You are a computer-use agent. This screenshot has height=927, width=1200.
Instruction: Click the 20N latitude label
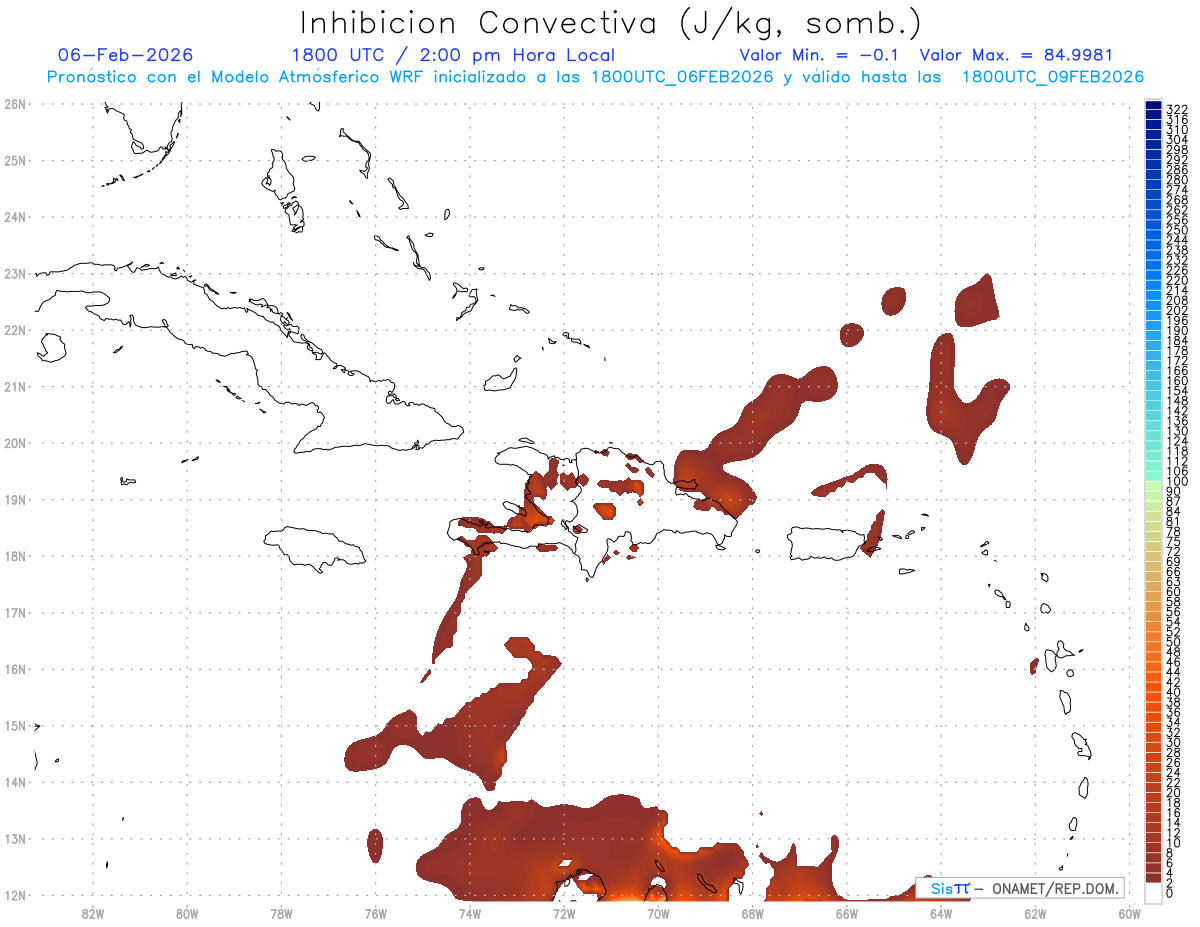point(14,443)
